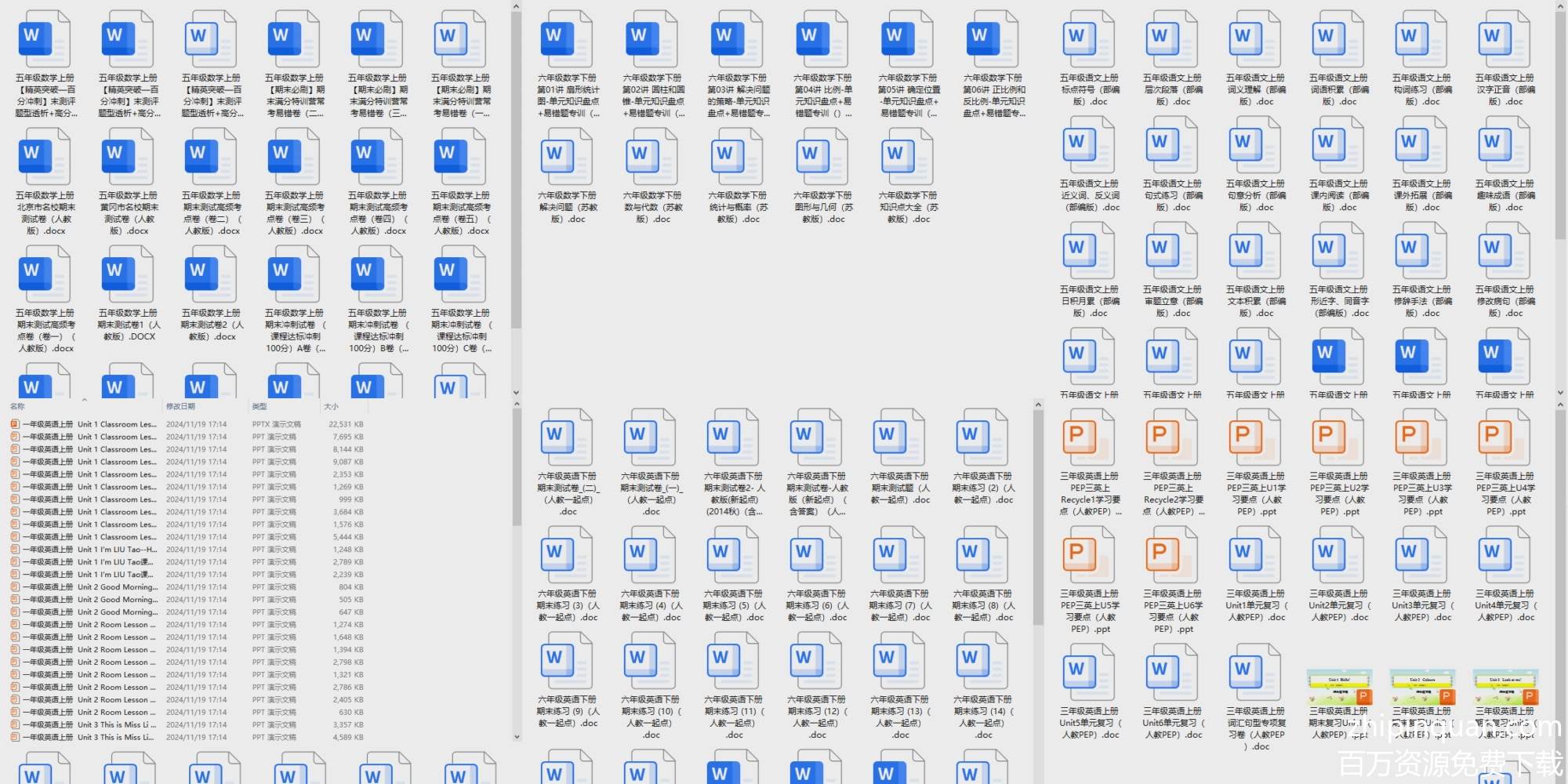Open 期末冲刺卷 B卷 Word document
1568x784 pixels.
pyautogui.click(x=378, y=299)
